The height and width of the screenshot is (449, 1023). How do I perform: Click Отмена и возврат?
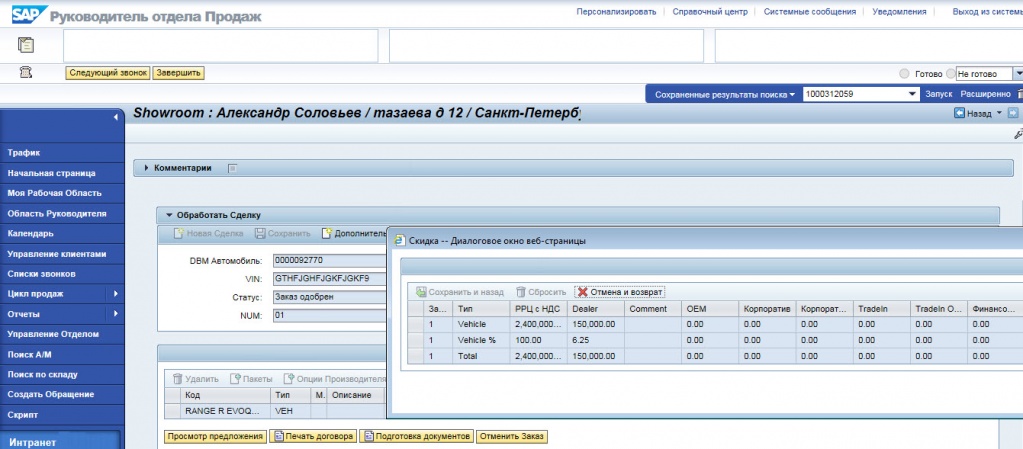coord(620,292)
